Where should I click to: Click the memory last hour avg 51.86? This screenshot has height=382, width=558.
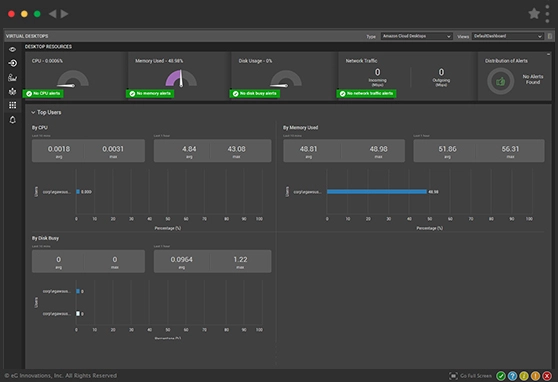point(447,149)
